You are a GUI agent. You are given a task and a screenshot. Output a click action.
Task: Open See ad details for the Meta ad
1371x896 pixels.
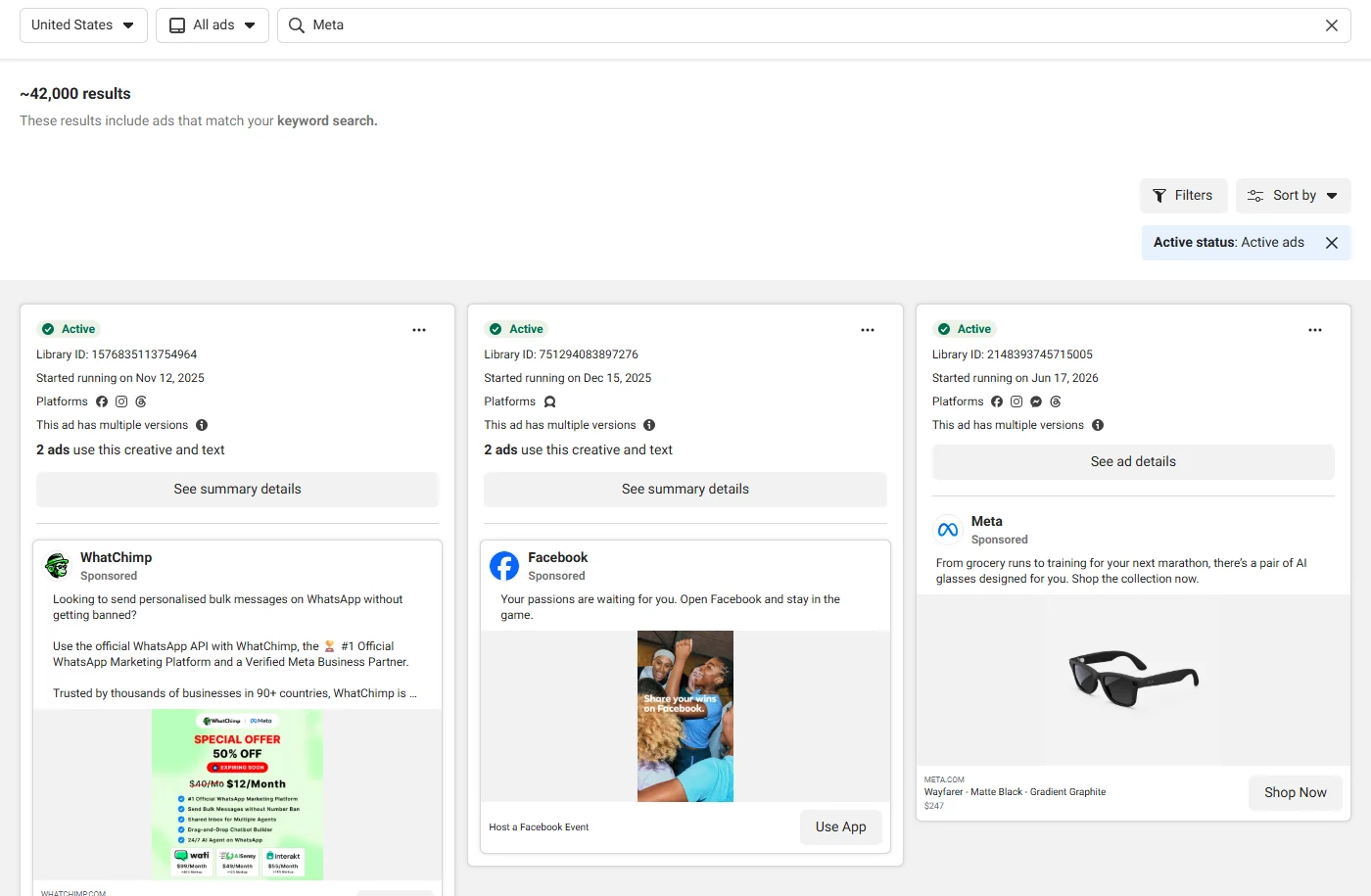pos(1133,462)
